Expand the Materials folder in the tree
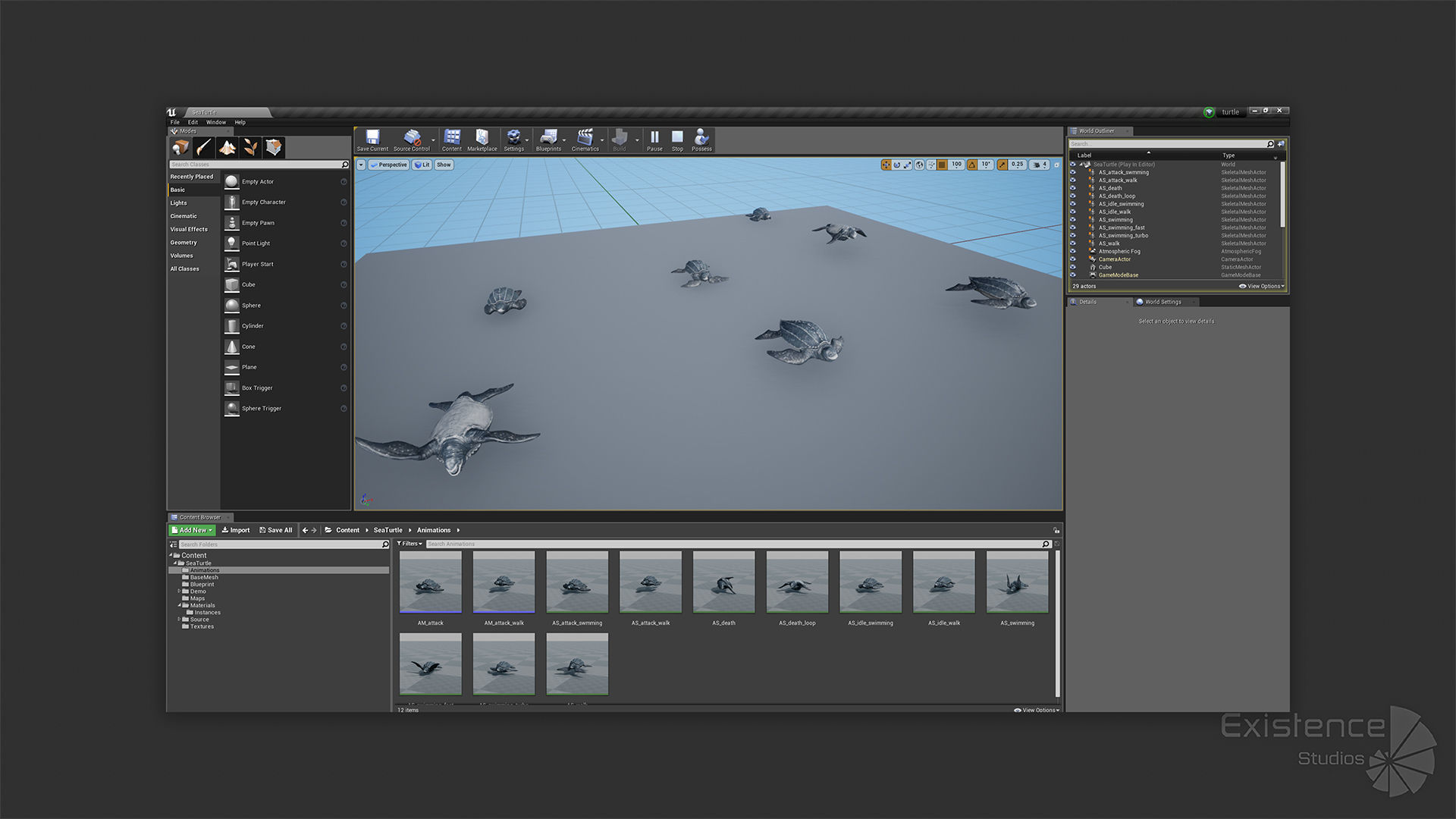Viewport: 1456px width, 819px height. point(180,605)
